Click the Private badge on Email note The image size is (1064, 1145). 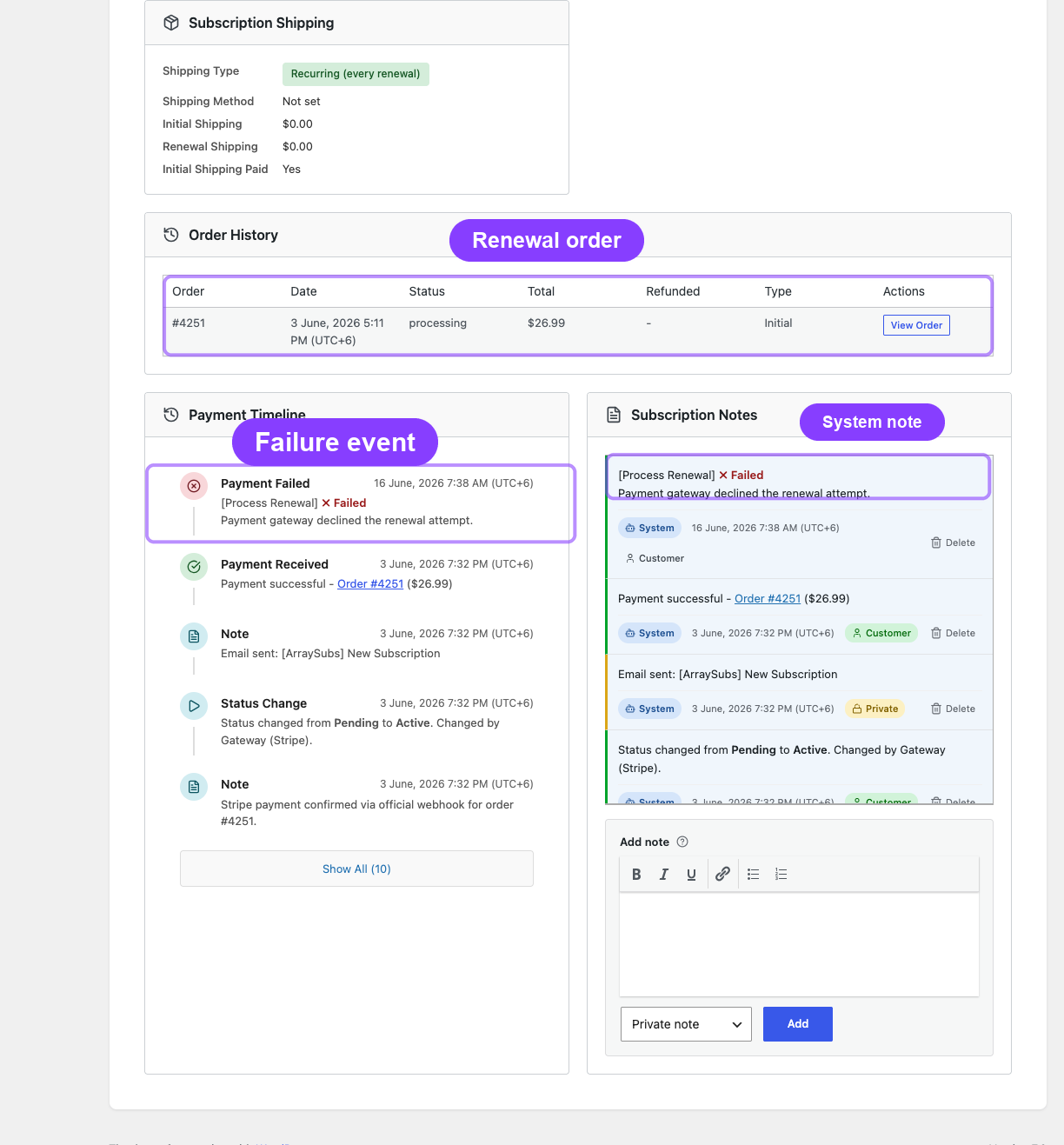tap(874, 709)
